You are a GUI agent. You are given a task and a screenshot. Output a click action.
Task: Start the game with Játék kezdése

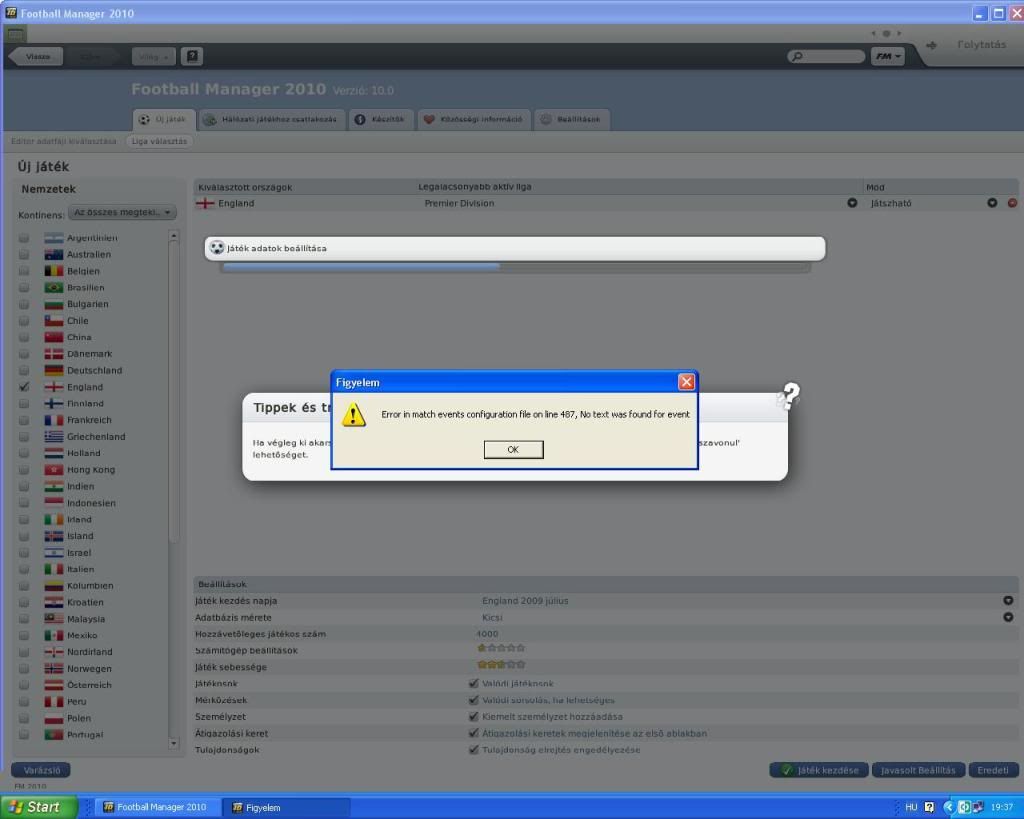tap(820, 770)
